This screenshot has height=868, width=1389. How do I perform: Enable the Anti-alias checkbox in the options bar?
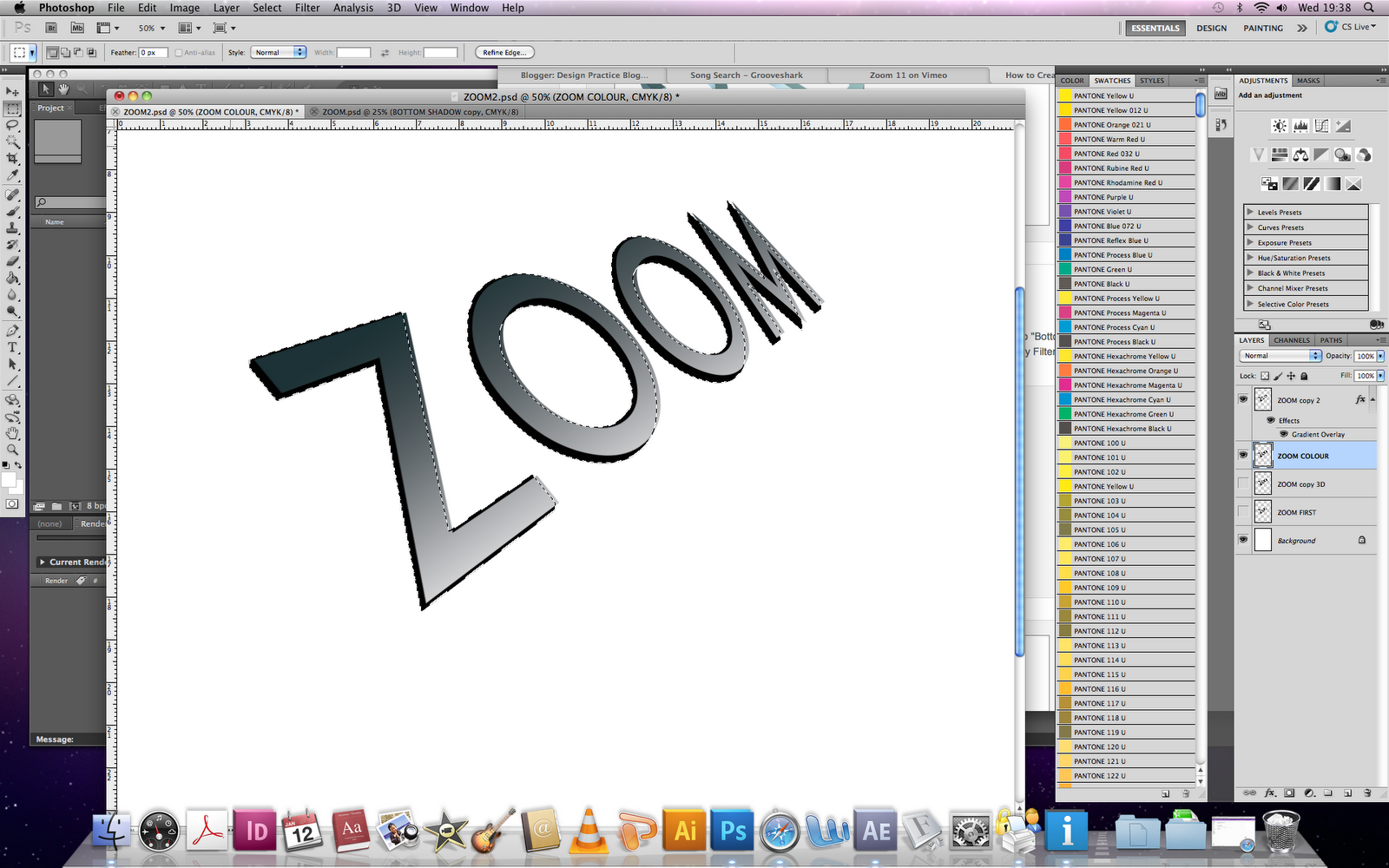tap(179, 51)
